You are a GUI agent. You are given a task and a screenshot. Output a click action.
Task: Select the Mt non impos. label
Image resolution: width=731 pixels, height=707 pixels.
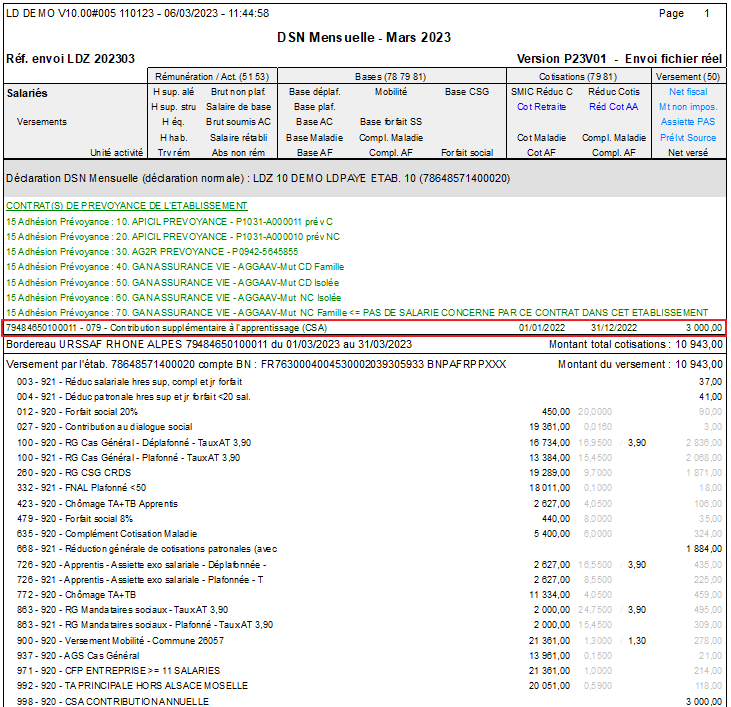point(688,107)
